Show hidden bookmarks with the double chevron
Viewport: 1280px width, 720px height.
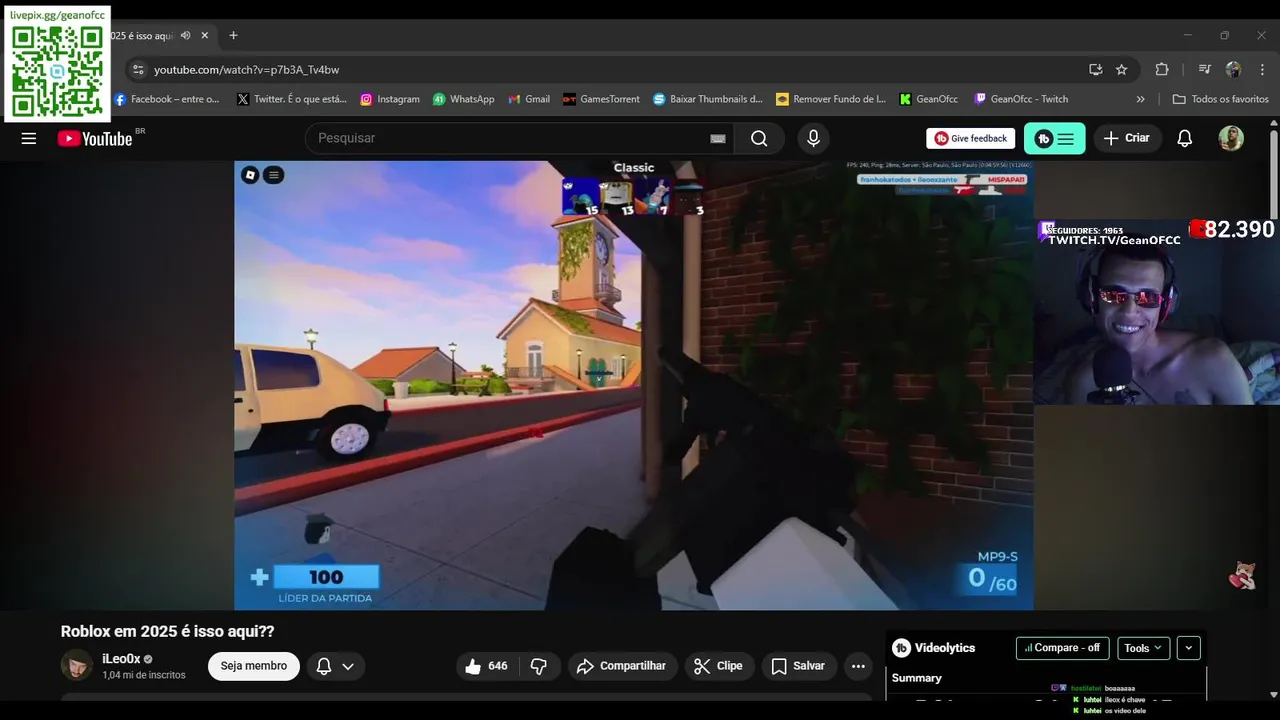pyautogui.click(x=1140, y=99)
